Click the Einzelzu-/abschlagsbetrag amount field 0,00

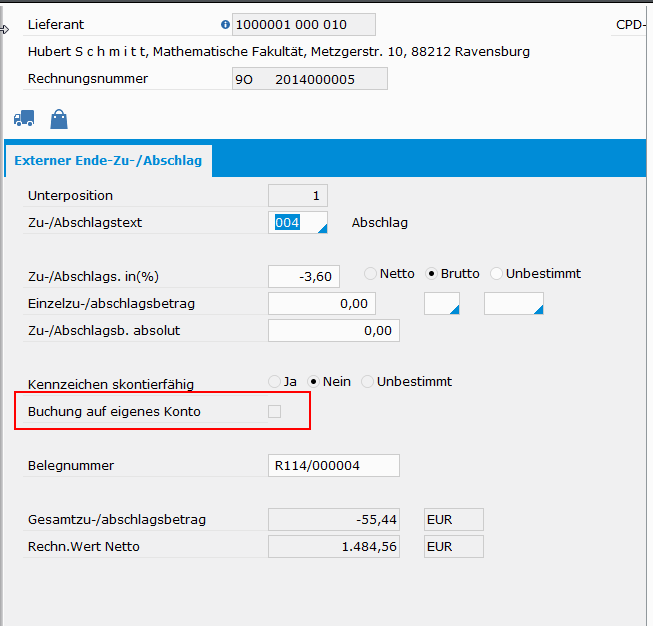point(322,304)
